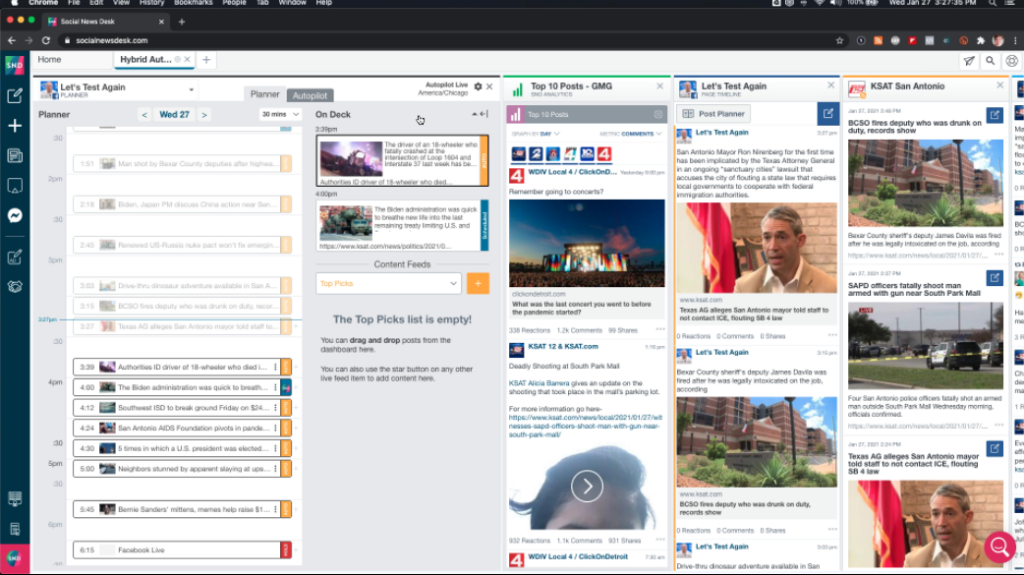This screenshot has height=575, width=1024.
Task: Open more options on concert post
Action: [x=660, y=329]
